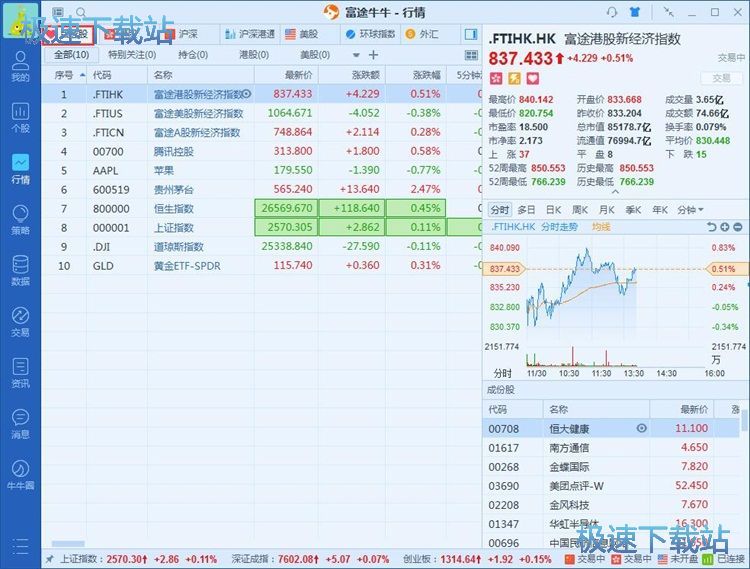
Task: Select the 多日 chart period
Action: 526,209
